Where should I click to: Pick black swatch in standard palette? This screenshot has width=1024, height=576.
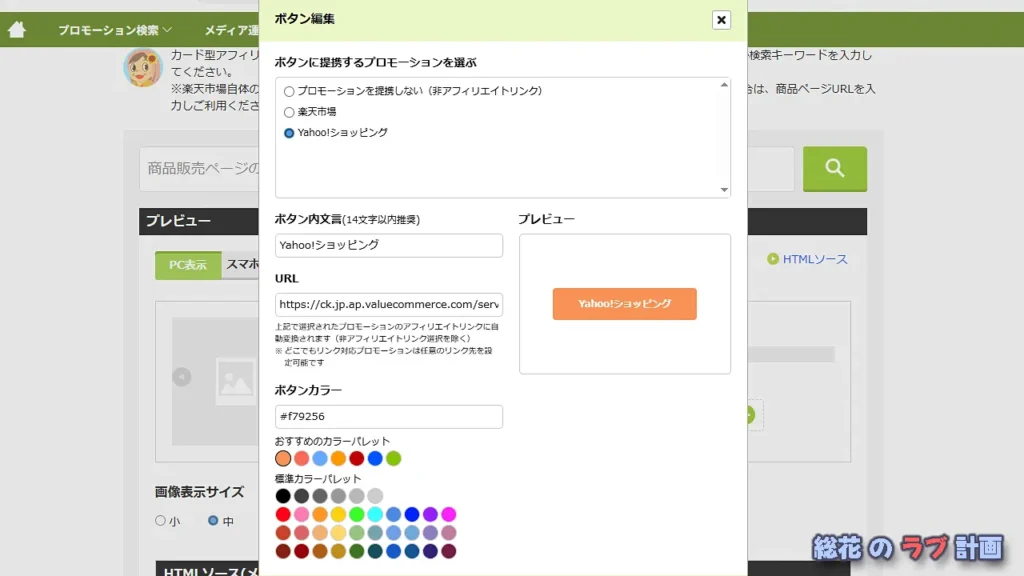coord(283,496)
